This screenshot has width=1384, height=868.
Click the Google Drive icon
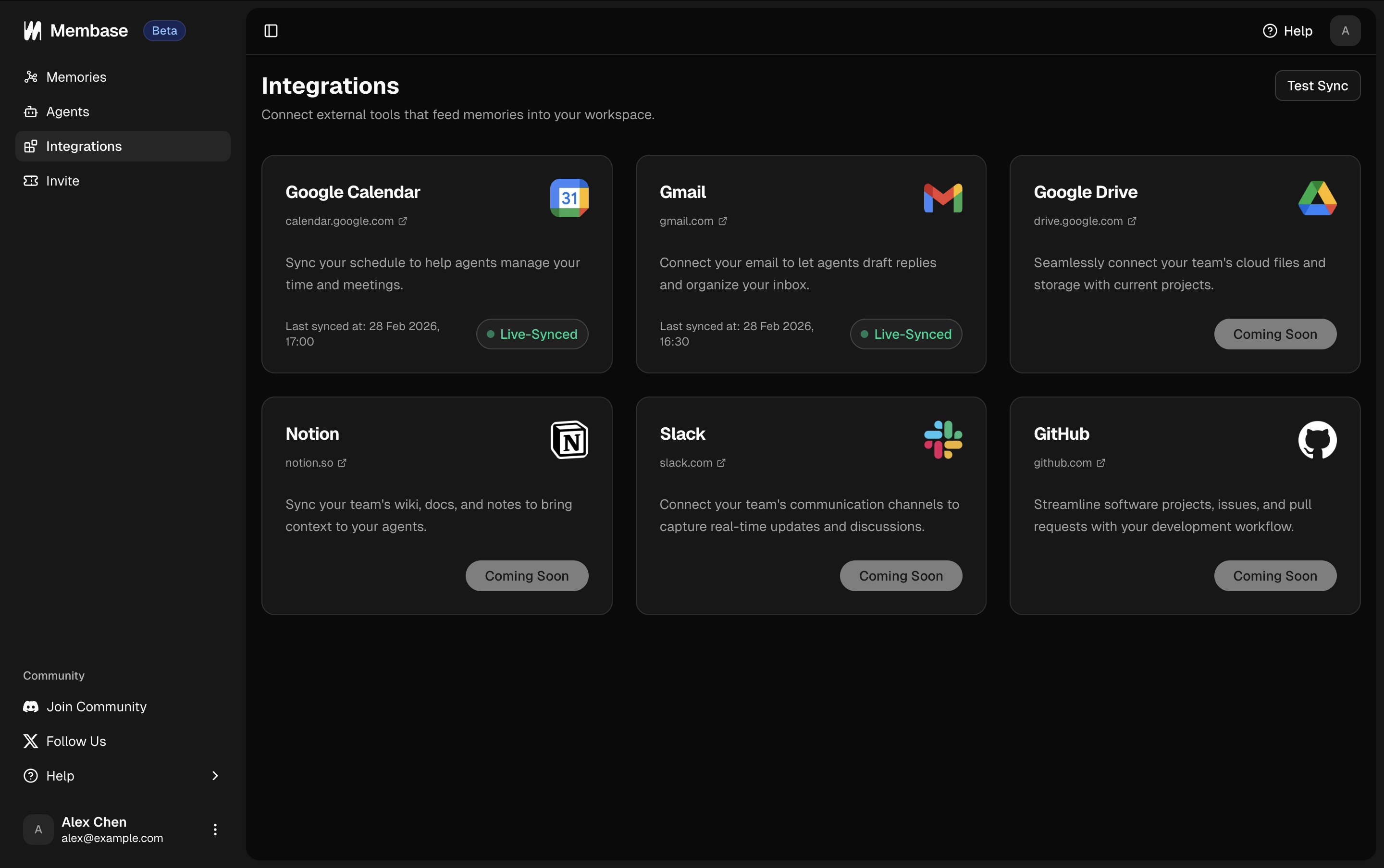pos(1317,198)
